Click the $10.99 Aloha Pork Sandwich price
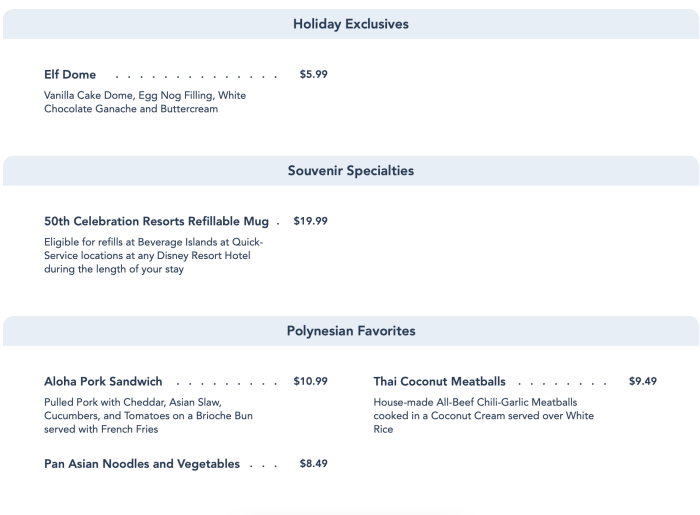The height and width of the screenshot is (515, 700). click(313, 381)
